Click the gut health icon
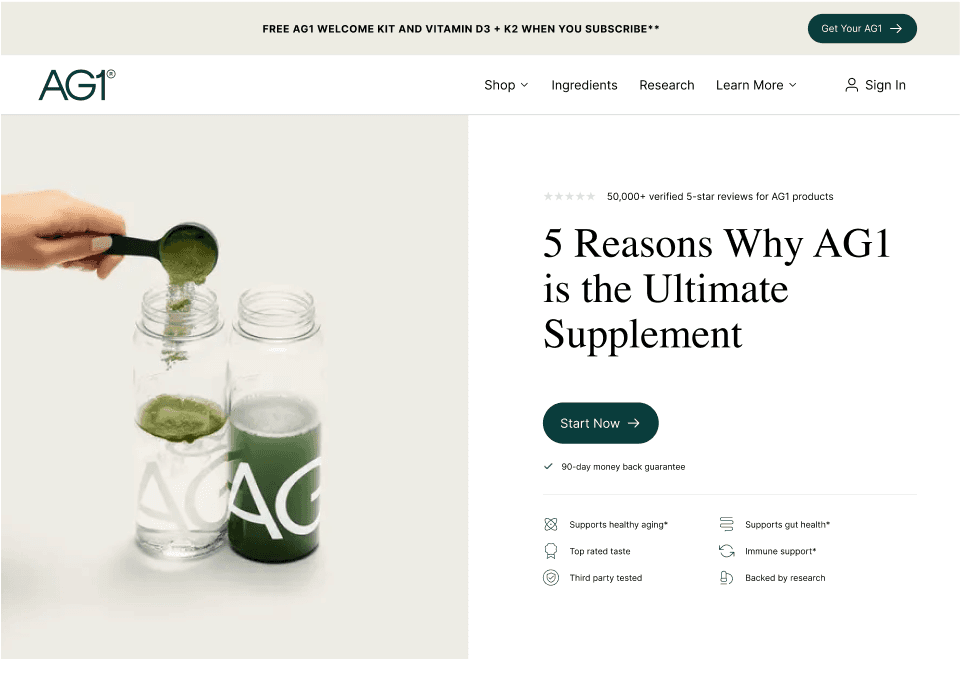This screenshot has width=963, height=699. pos(727,524)
